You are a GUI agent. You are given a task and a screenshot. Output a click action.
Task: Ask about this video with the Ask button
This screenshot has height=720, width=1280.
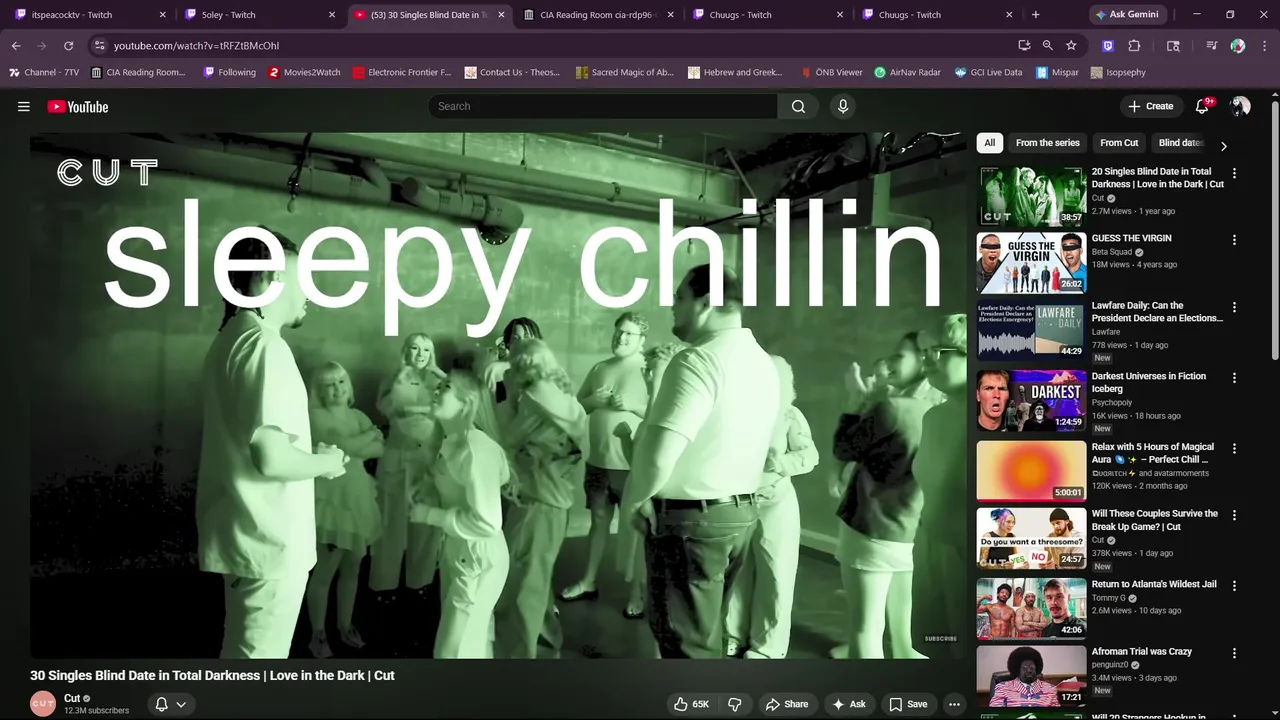849,704
